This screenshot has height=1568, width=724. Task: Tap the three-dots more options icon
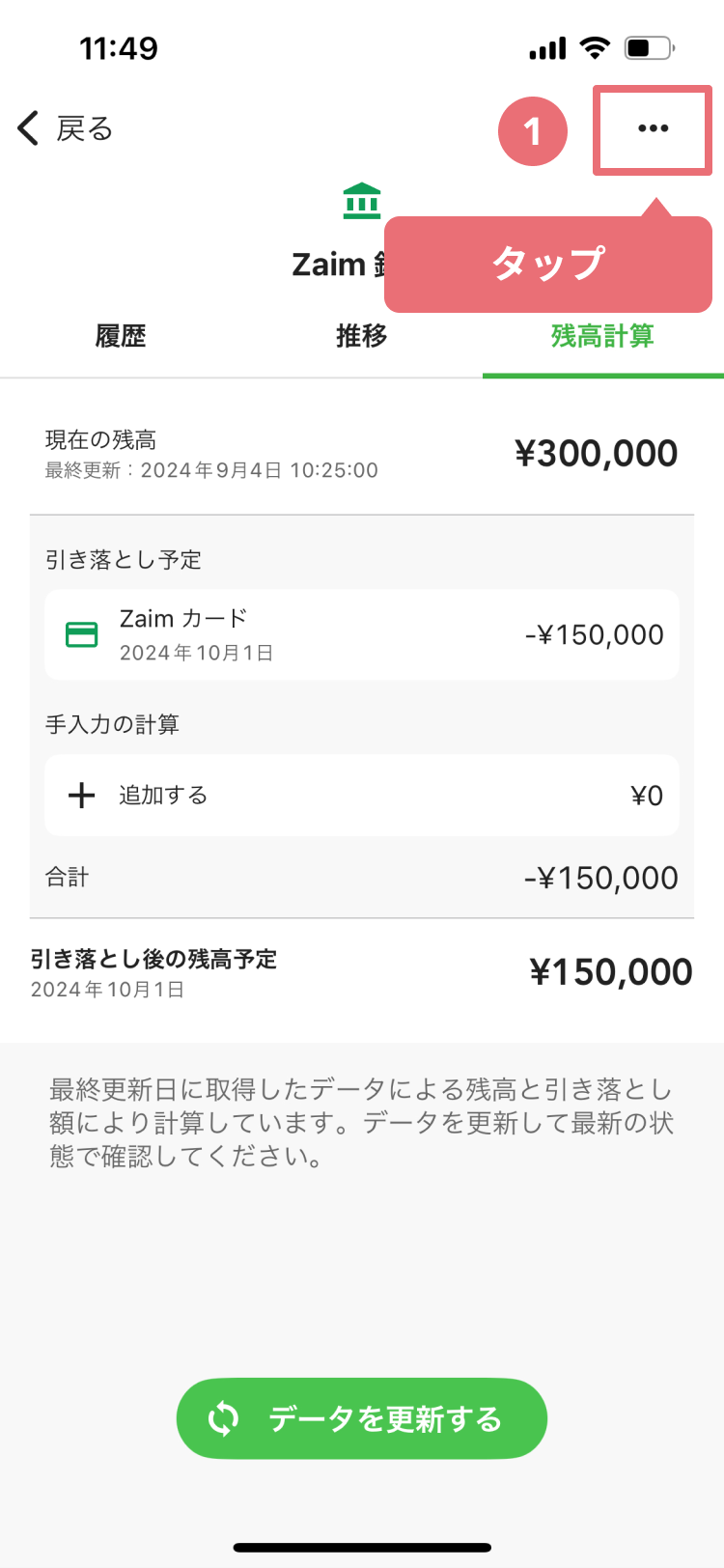click(x=653, y=128)
